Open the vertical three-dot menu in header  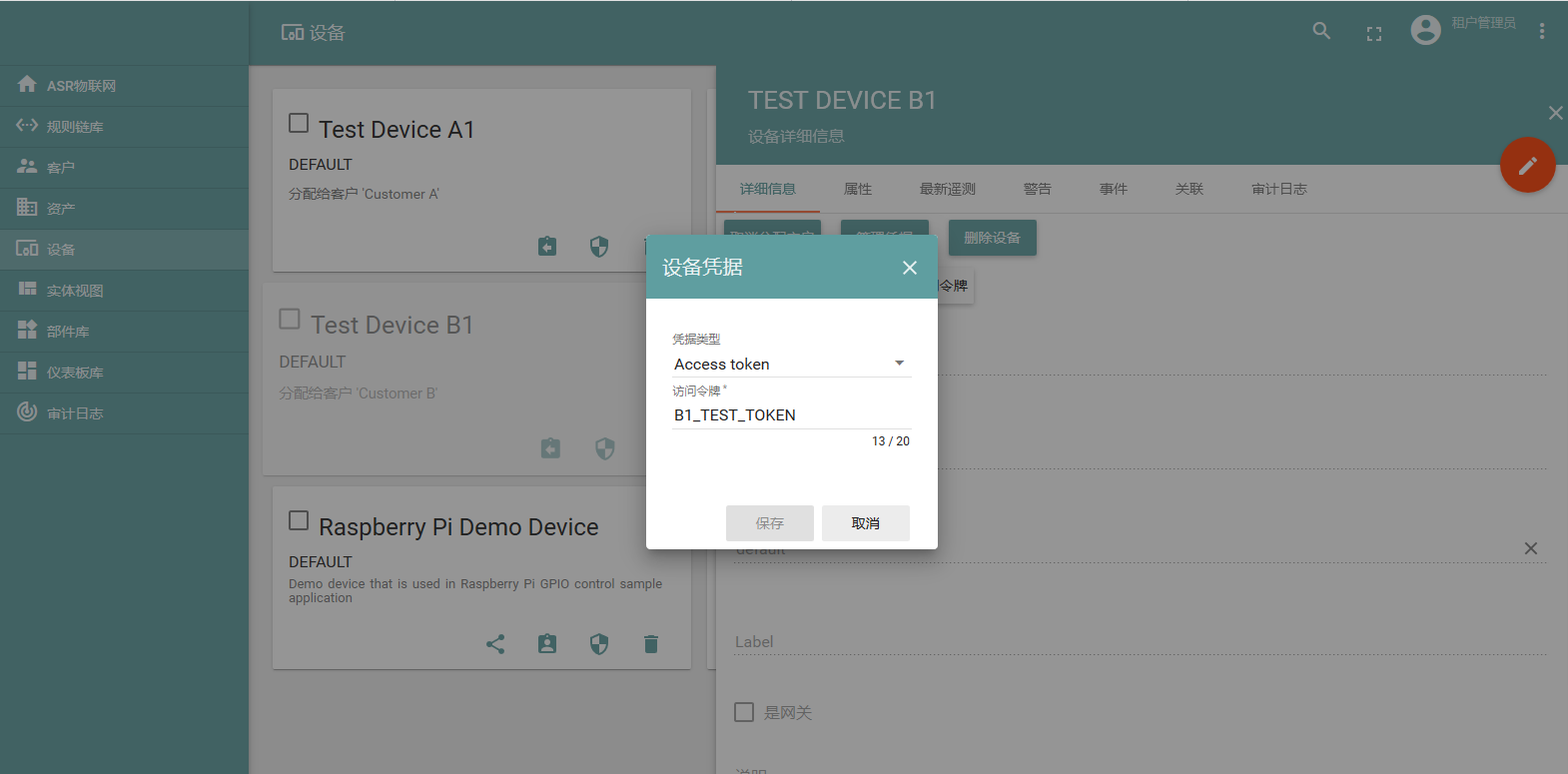click(x=1542, y=31)
